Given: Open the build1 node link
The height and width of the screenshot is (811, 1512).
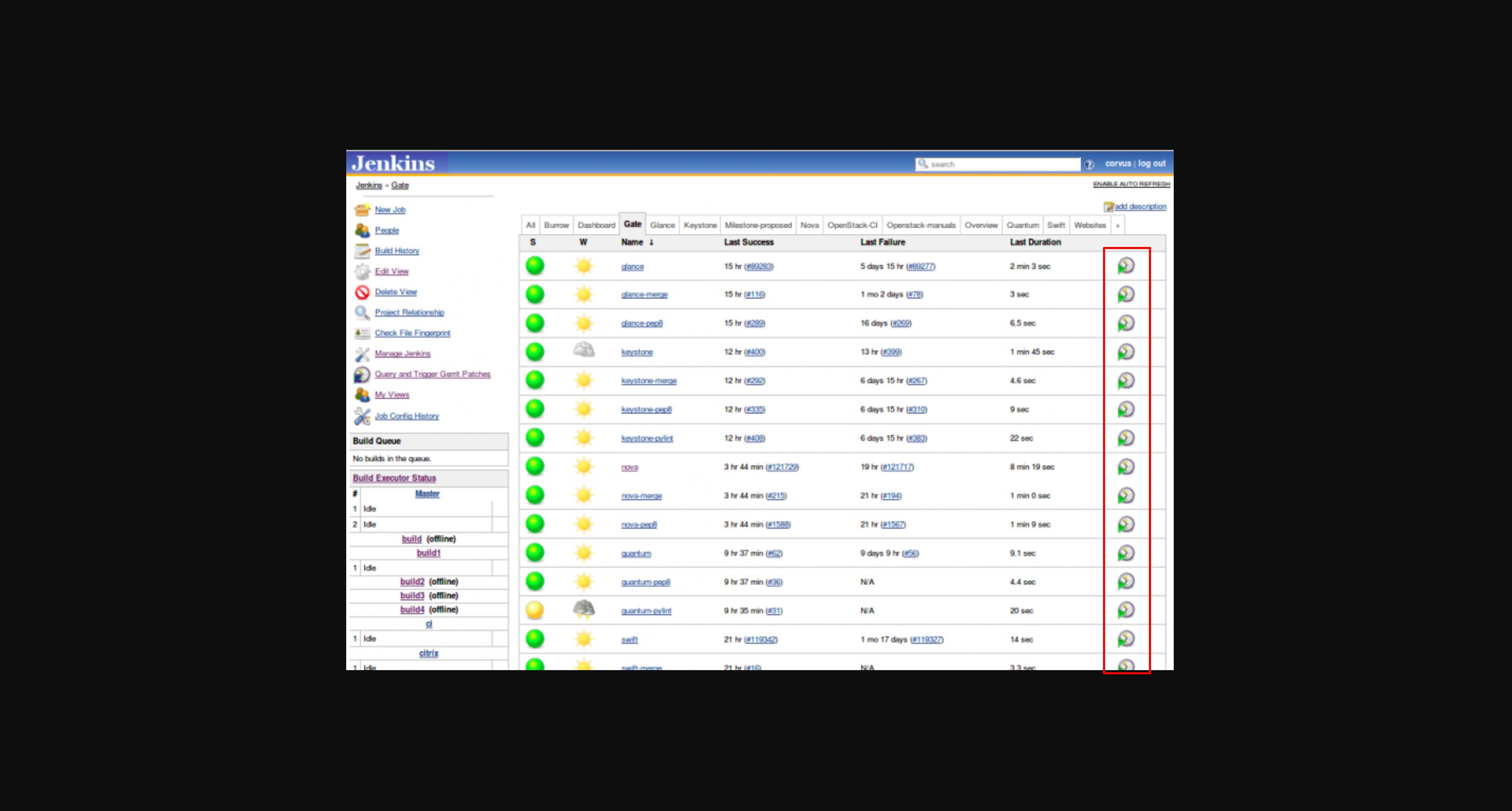Looking at the screenshot, I should [429, 553].
